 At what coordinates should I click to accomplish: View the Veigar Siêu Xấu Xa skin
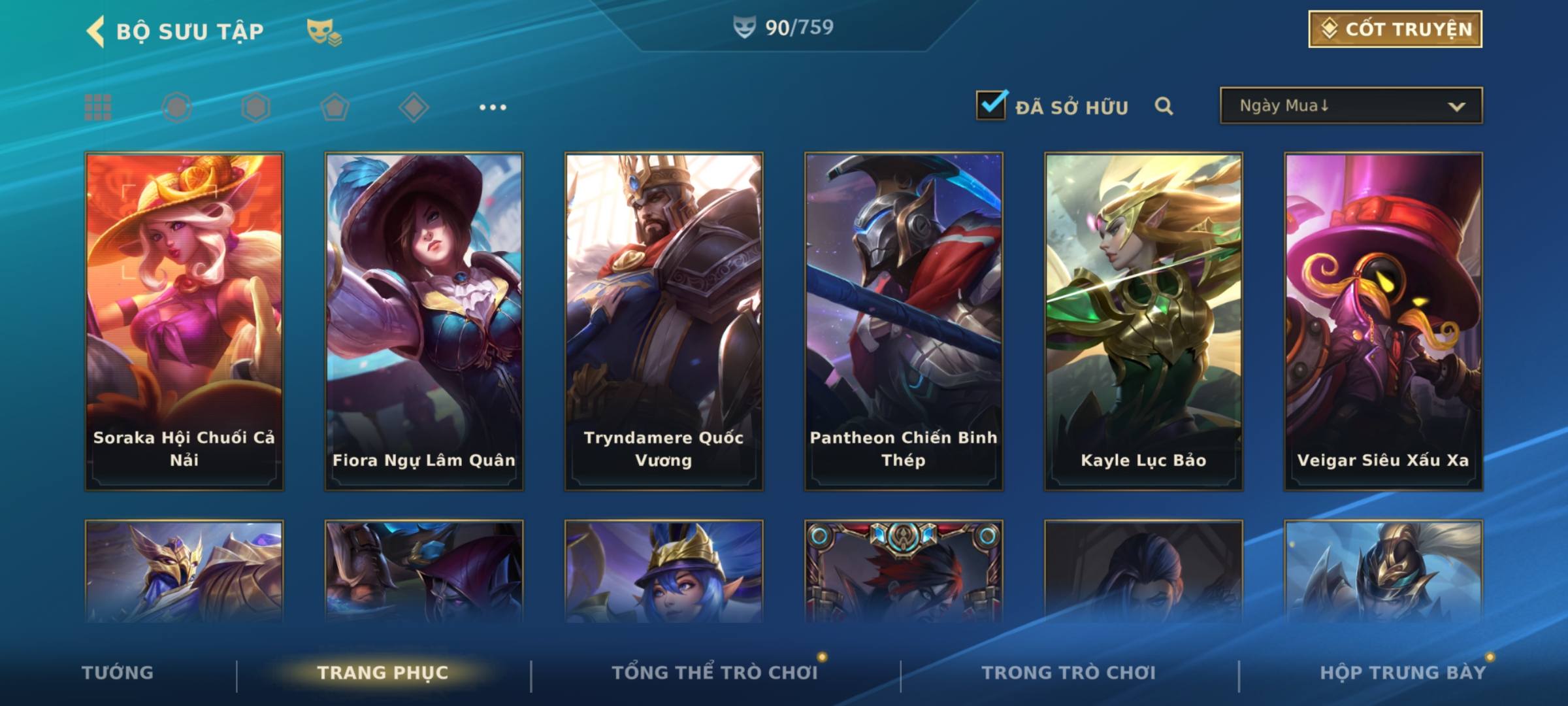coord(1383,321)
